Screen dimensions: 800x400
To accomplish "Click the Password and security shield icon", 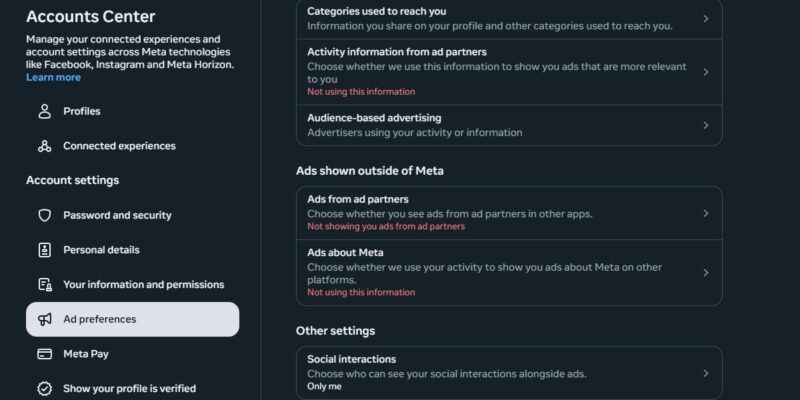I will (x=44, y=215).
